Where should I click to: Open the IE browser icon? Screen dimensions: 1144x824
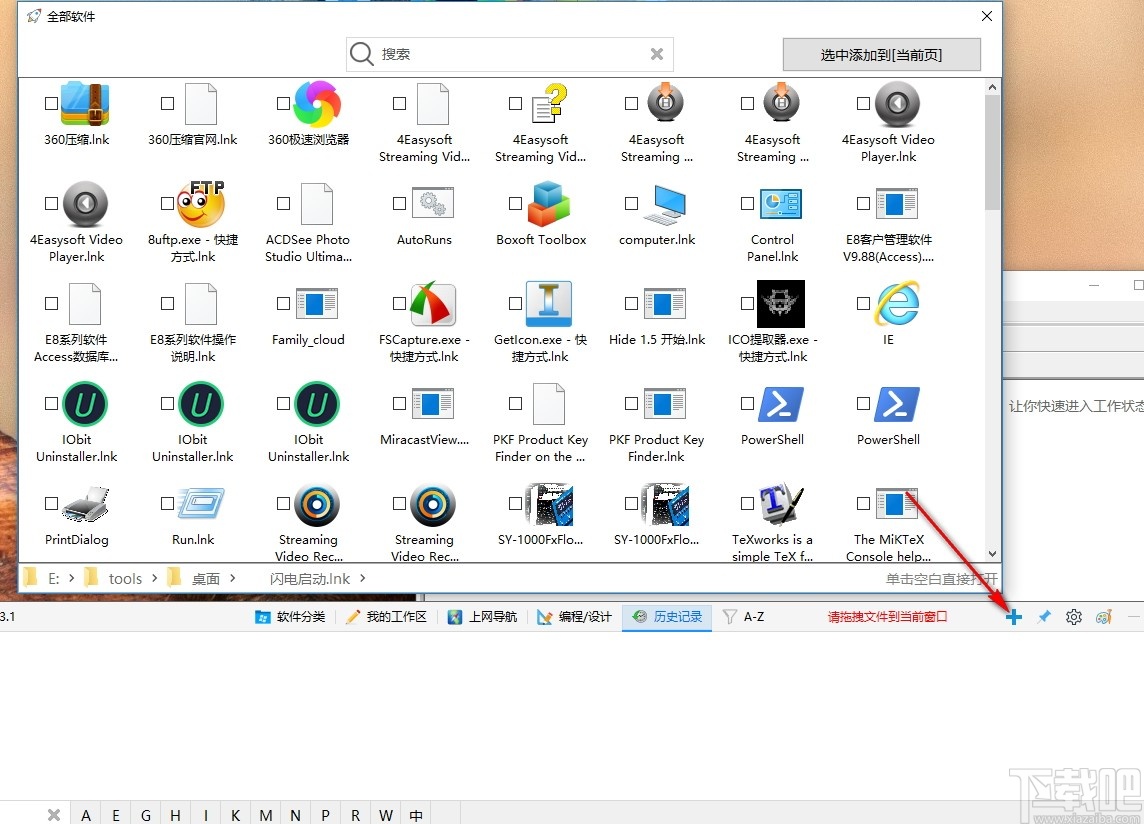(x=897, y=304)
